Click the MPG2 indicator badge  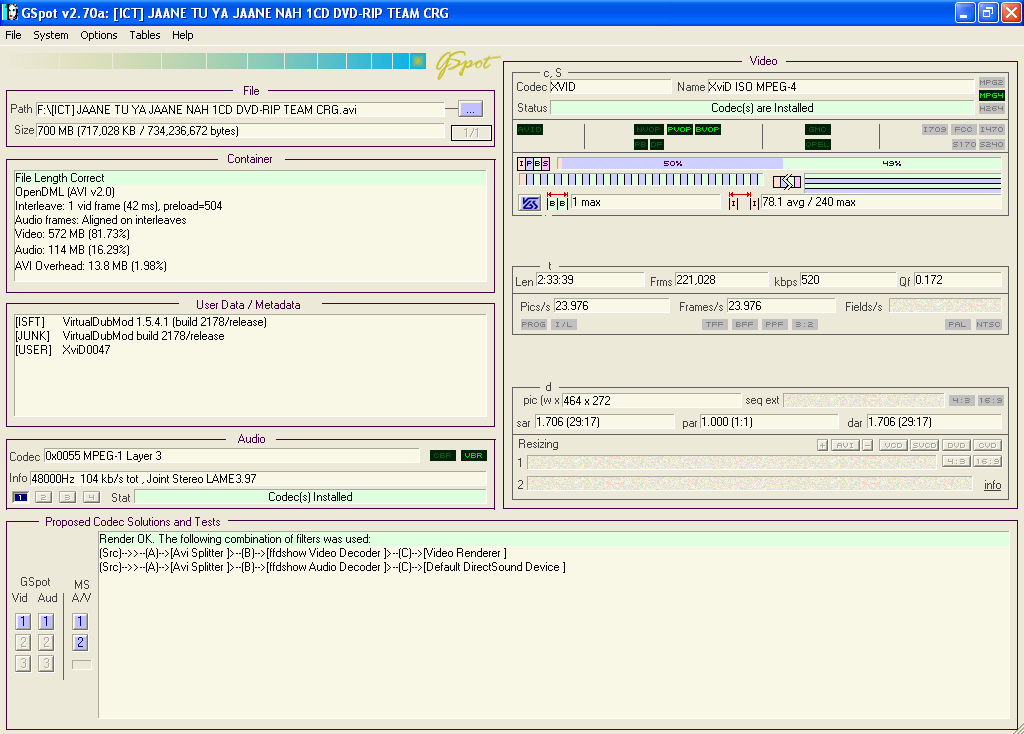pyautogui.click(x=991, y=82)
